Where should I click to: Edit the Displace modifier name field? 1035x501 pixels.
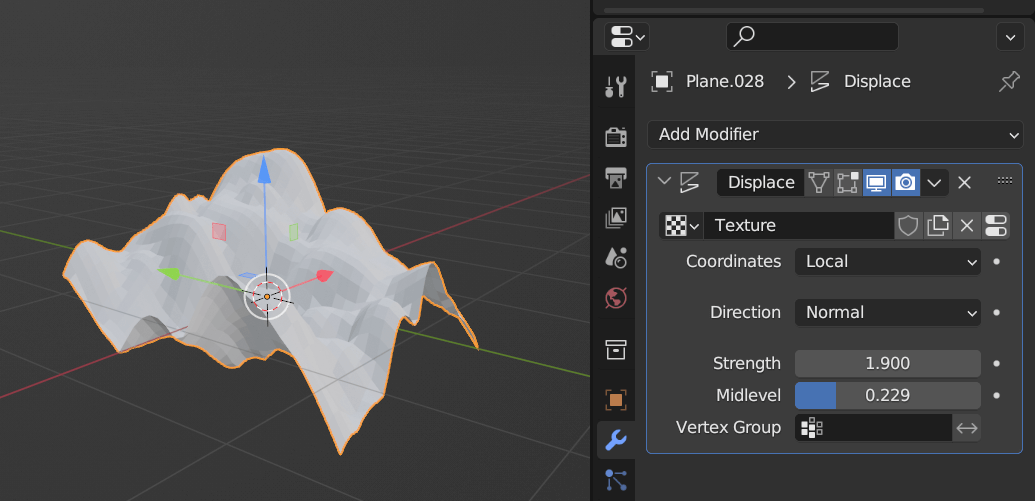tap(760, 182)
